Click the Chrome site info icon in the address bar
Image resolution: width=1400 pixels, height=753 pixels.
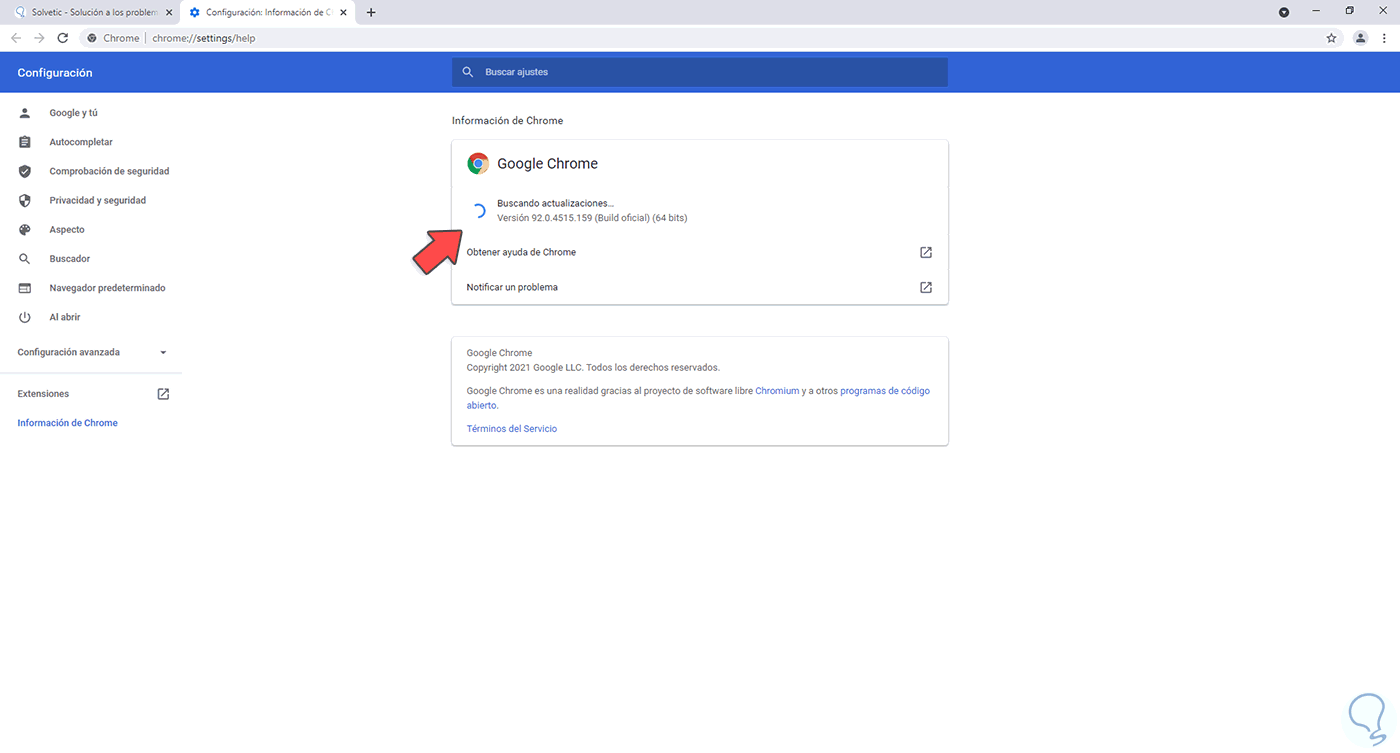tap(91, 38)
